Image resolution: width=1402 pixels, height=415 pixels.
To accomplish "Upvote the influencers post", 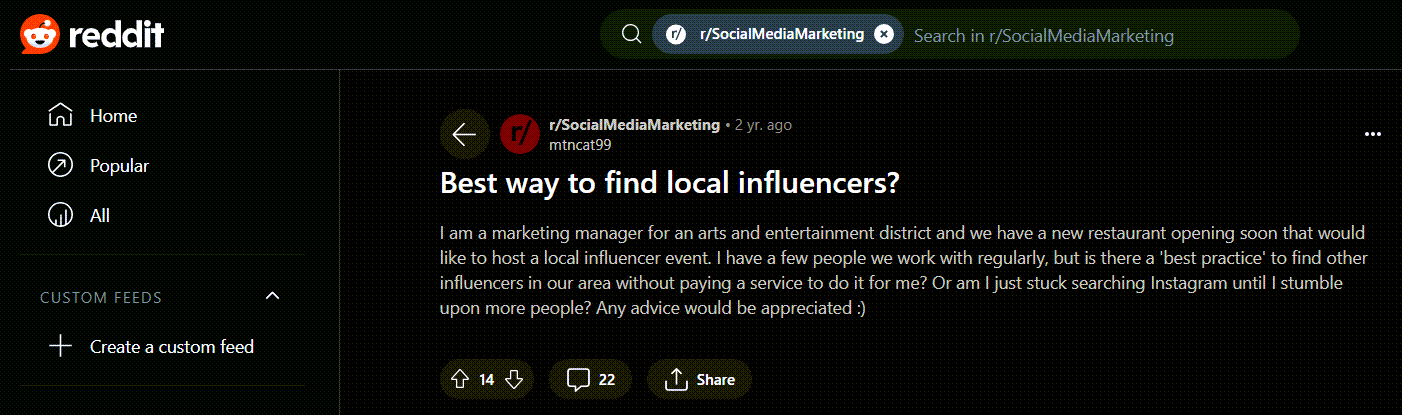I will click(460, 380).
